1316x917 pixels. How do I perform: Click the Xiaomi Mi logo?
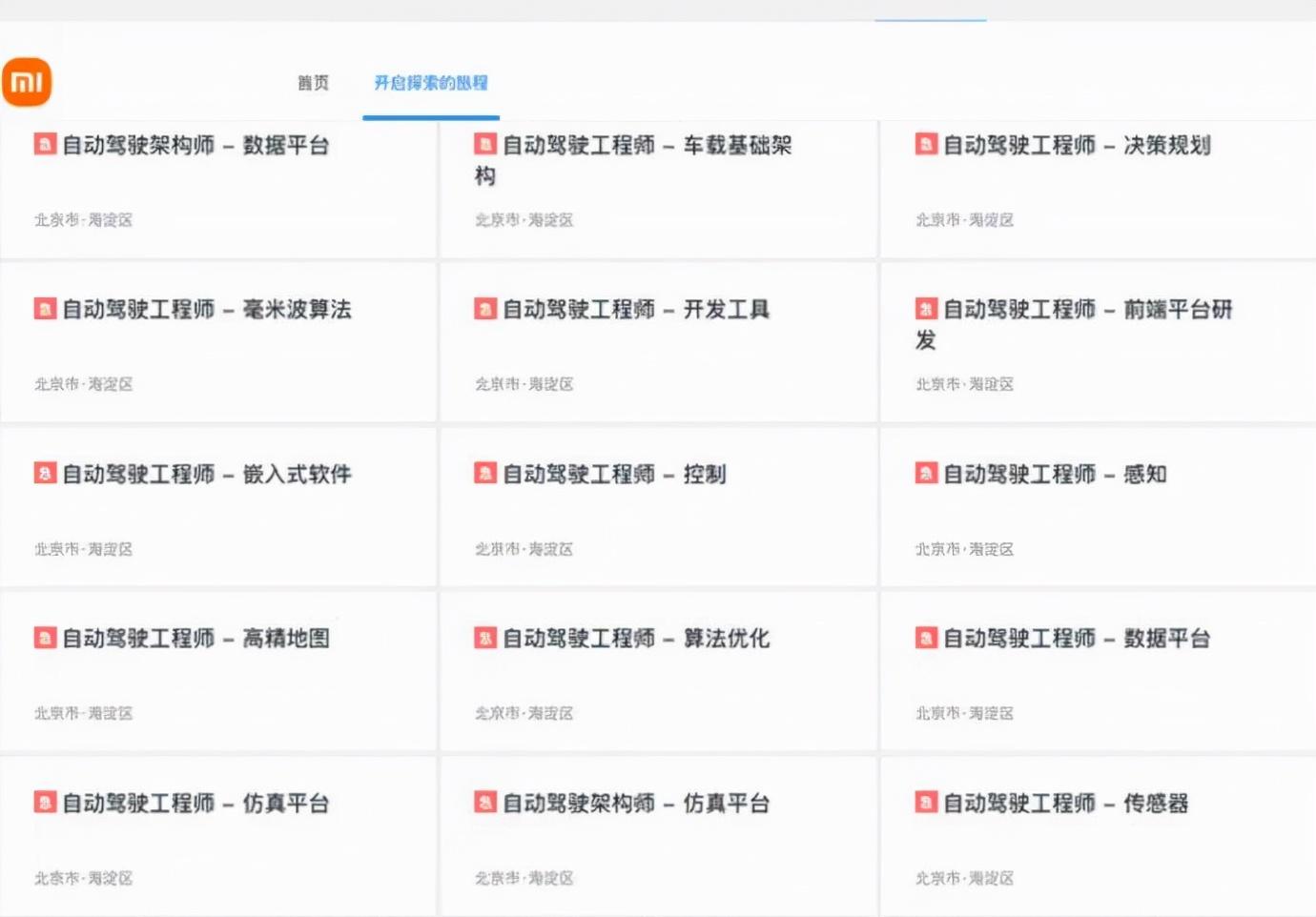[29, 81]
